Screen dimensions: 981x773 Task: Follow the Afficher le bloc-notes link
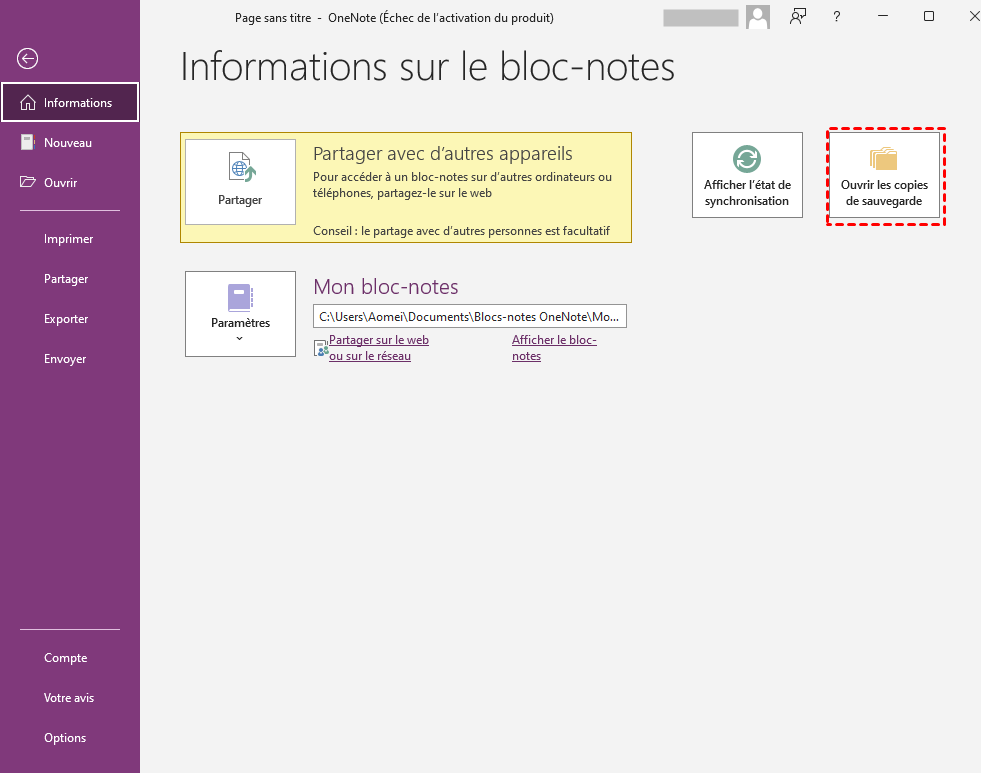pos(554,348)
